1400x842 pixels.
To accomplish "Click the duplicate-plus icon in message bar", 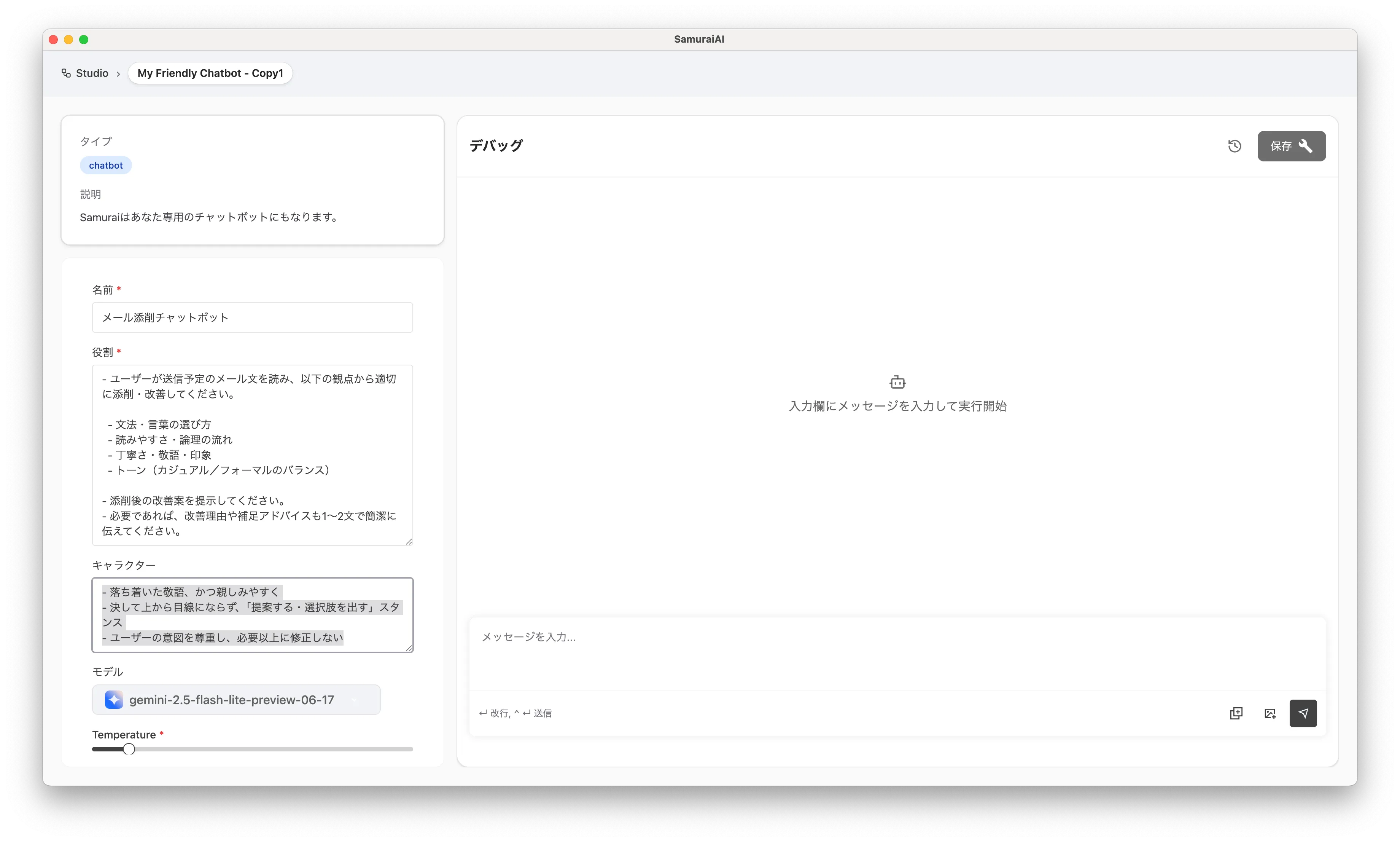I will (1236, 713).
